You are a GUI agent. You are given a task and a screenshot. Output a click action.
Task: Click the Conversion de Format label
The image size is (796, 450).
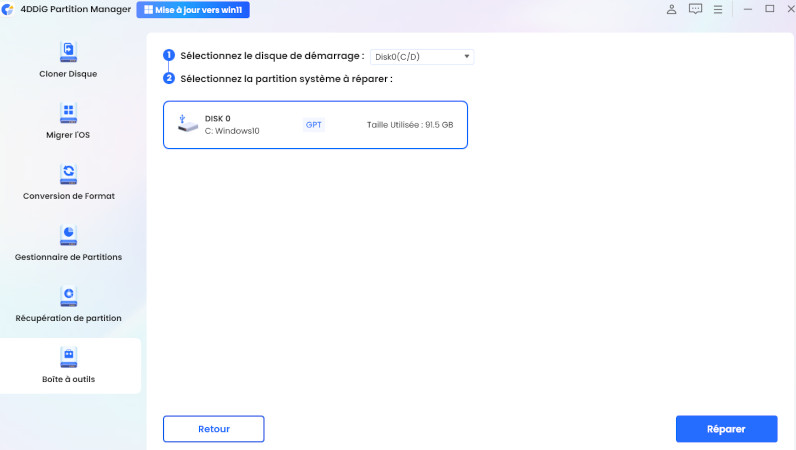(69, 196)
